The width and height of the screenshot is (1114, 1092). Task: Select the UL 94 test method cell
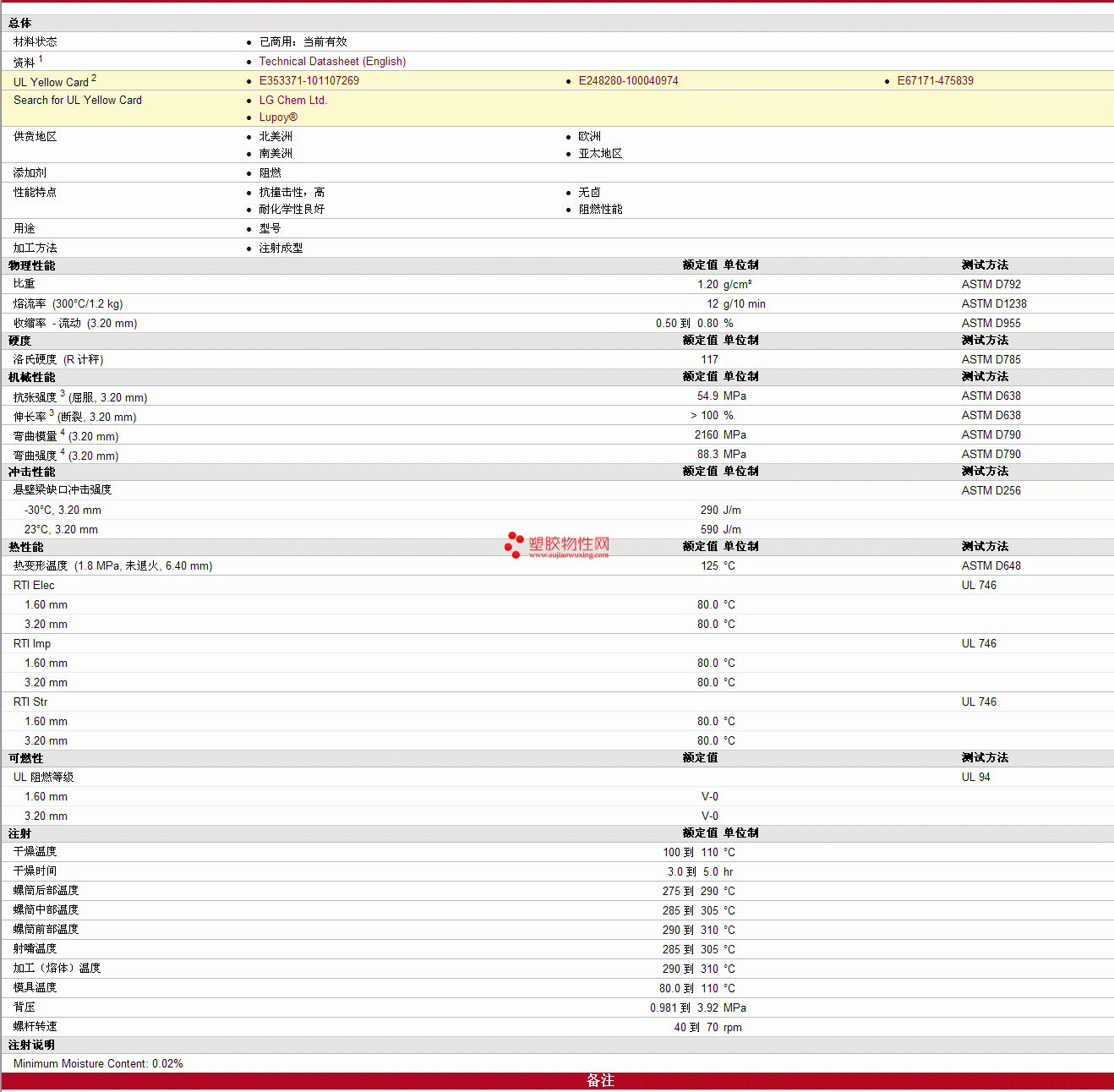coord(975,778)
